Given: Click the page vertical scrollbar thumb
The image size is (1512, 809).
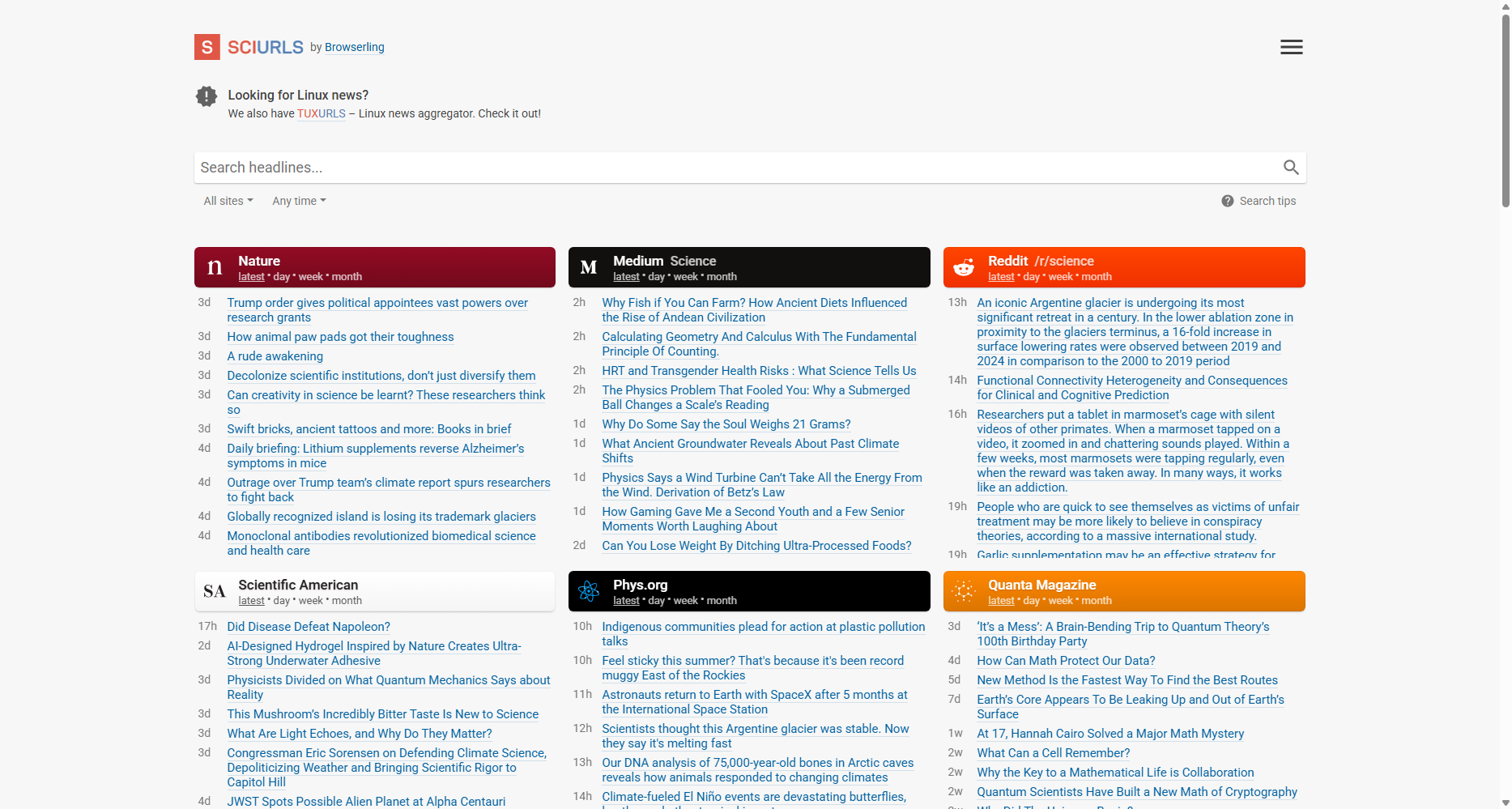Looking at the screenshot, I should 1506,109.
